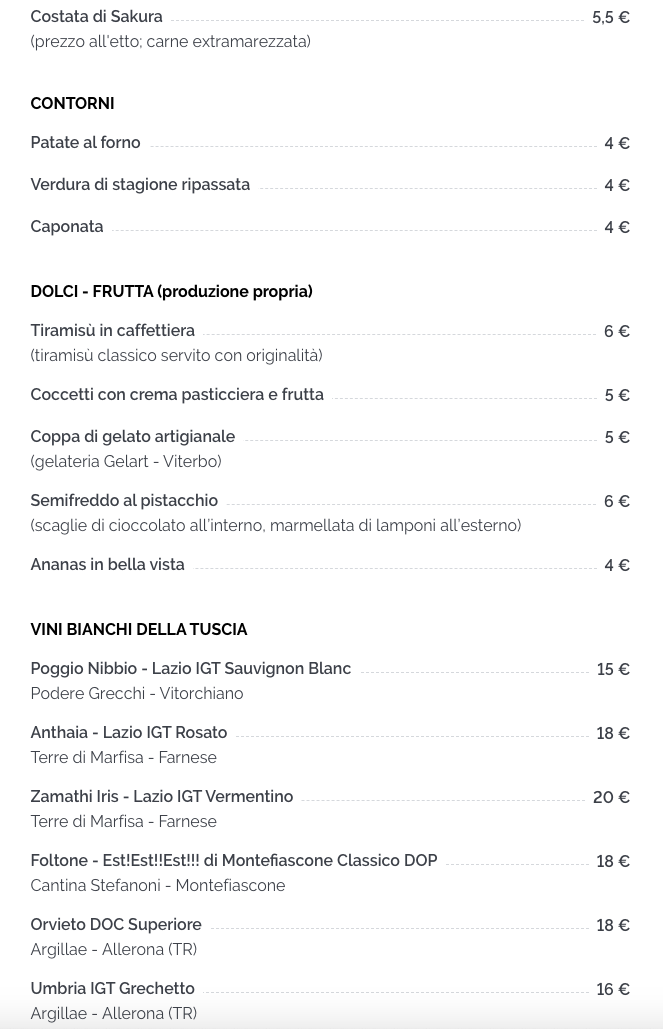Select the Costata di Sakura item

coord(96,16)
